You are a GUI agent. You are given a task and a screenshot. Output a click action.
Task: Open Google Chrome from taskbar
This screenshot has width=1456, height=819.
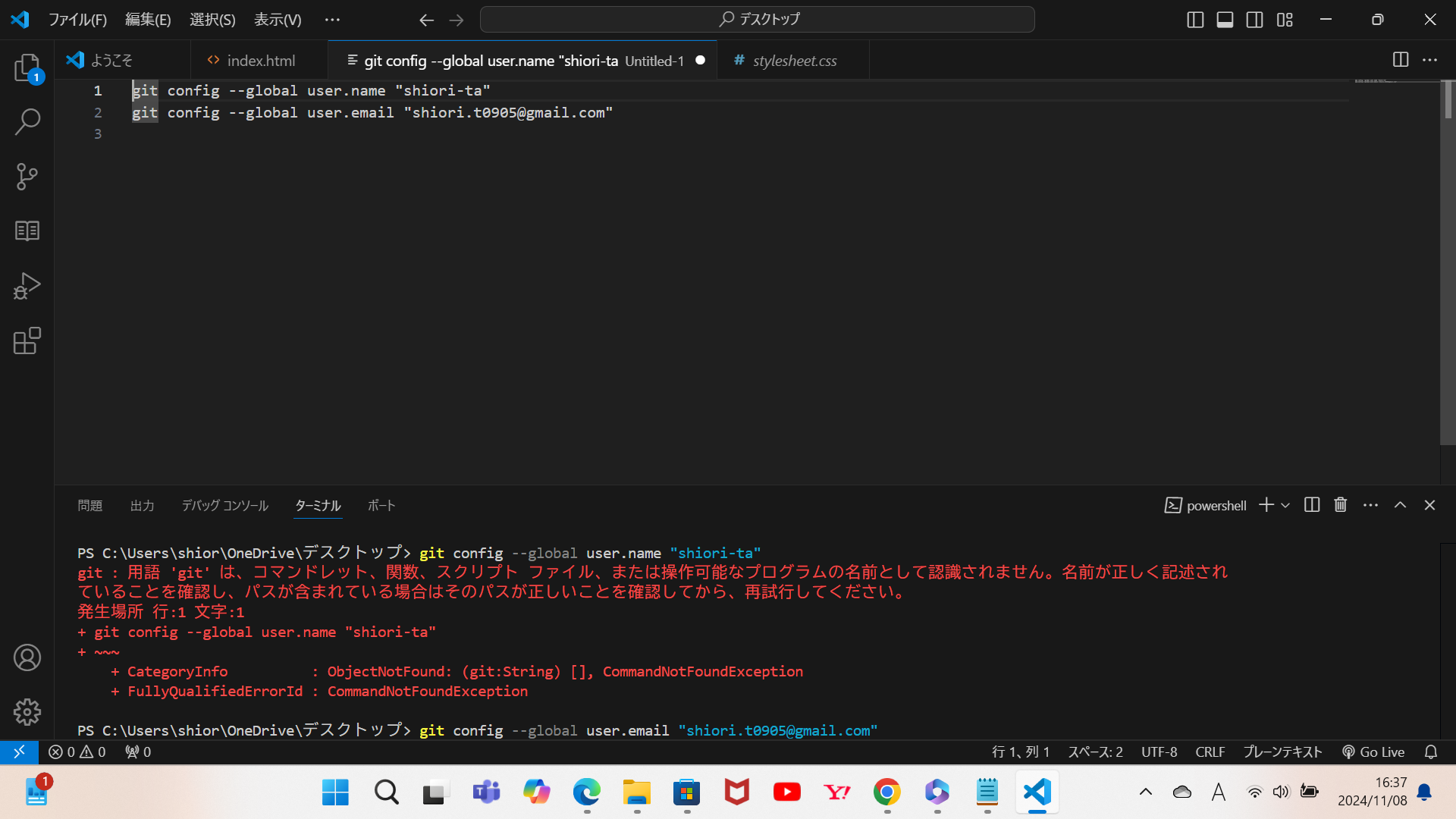coord(886,792)
